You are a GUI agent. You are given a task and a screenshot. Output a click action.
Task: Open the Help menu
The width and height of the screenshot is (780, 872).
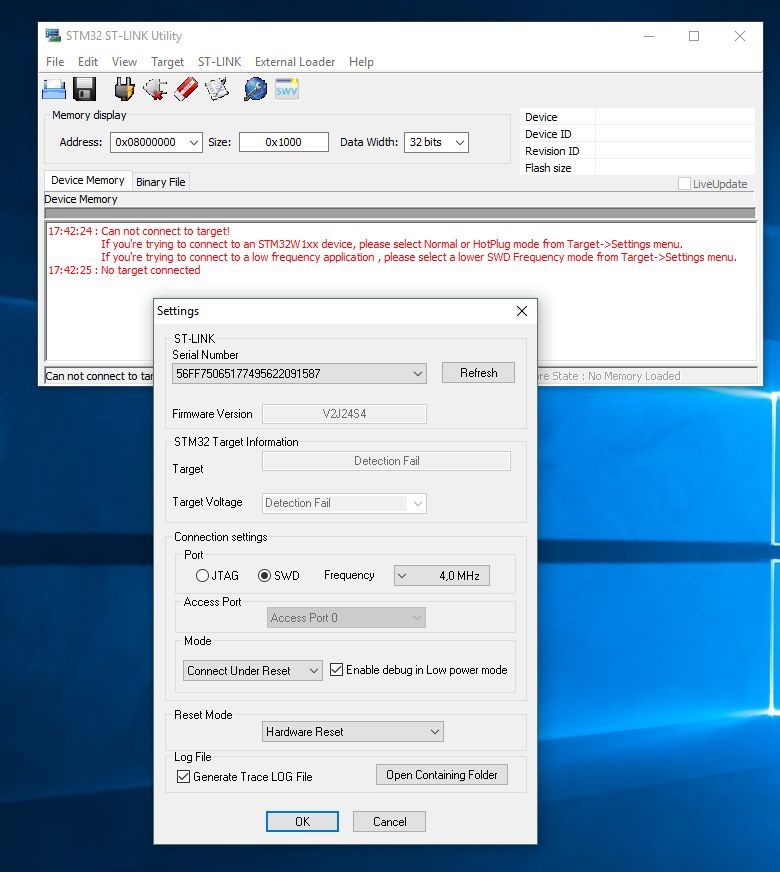(x=361, y=62)
